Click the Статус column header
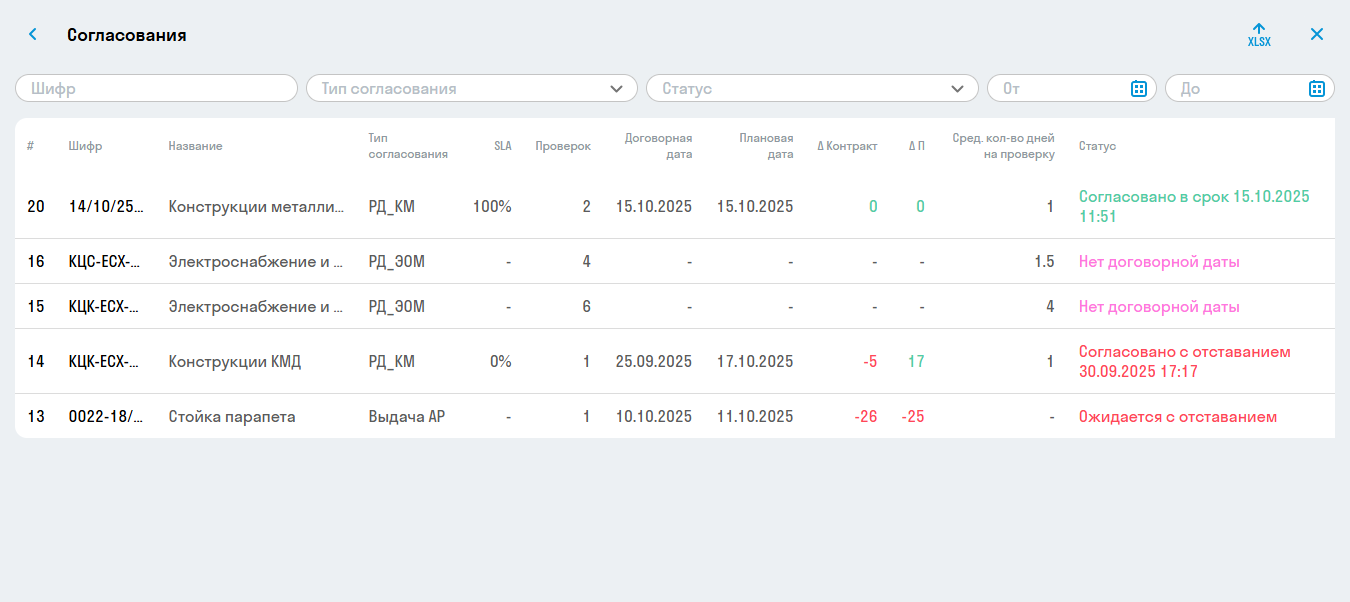 click(1097, 146)
